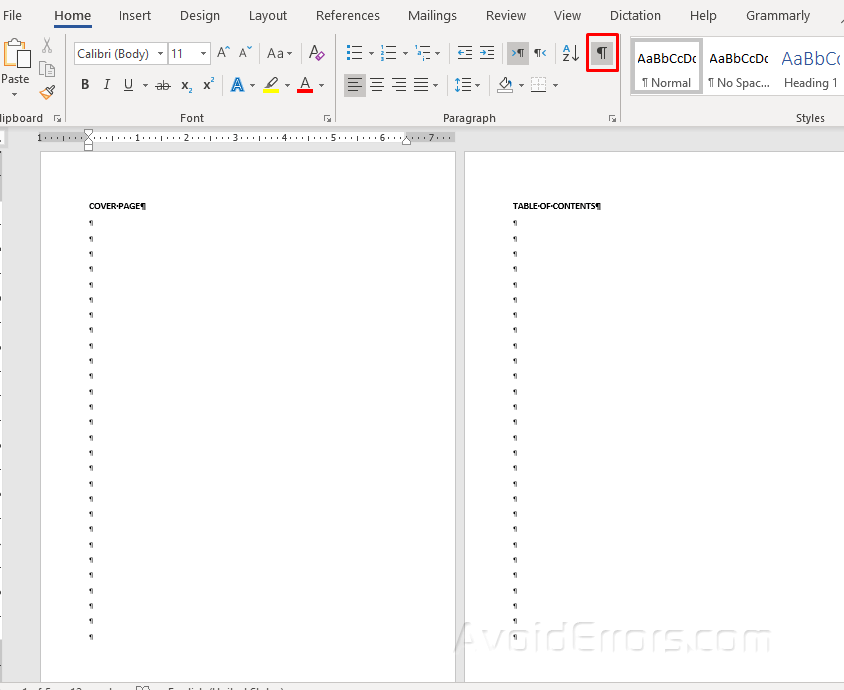The width and height of the screenshot is (844, 690).
Task: Click the Increase Indent icon
Action: click(x=487, y=53)
